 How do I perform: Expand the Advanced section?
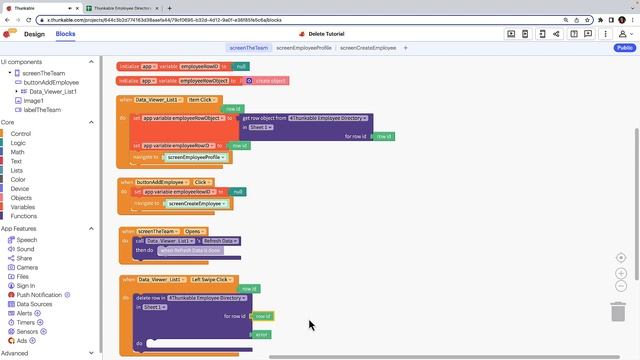[x=91, y=353]
